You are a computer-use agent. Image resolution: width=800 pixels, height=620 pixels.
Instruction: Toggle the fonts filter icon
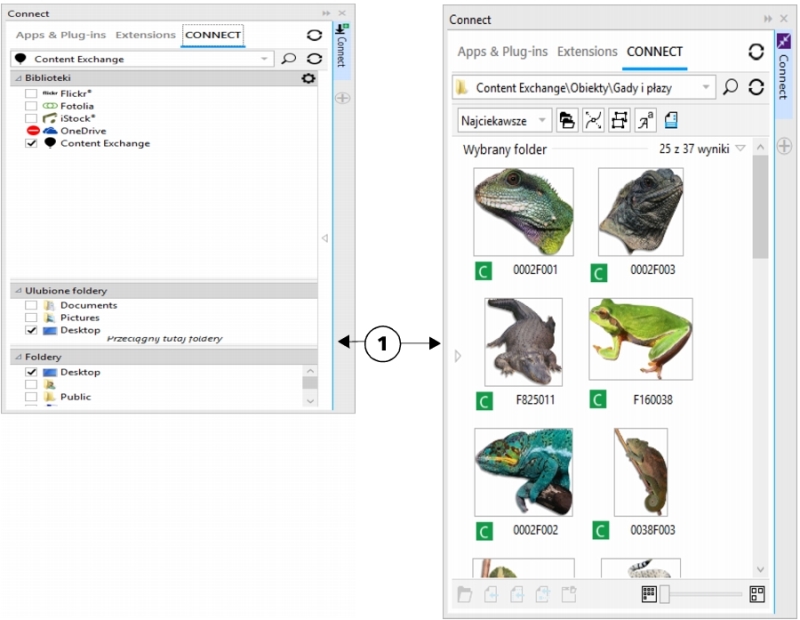pos(645,120)
